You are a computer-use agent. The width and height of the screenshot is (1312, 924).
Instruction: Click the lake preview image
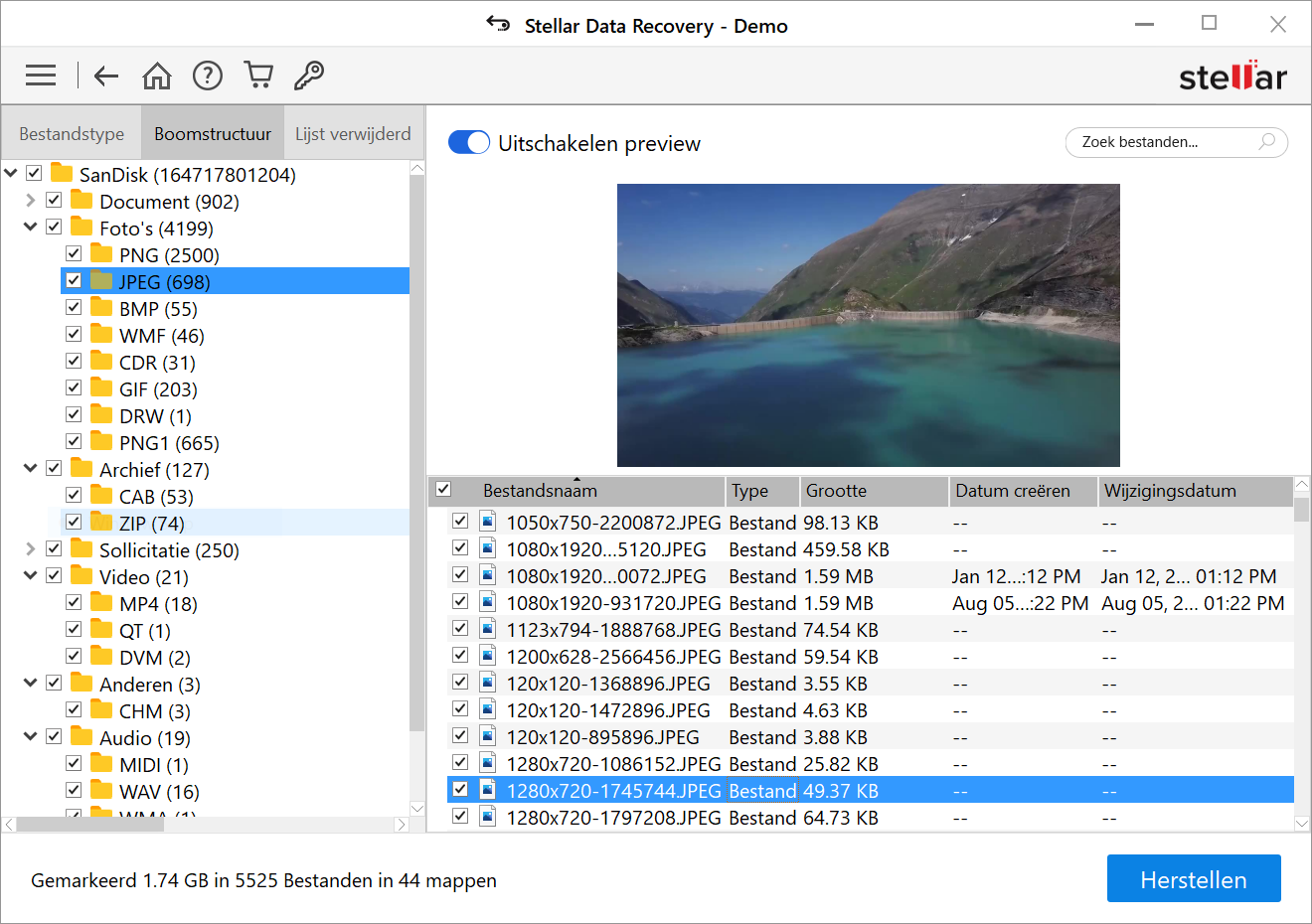[869, 325]
